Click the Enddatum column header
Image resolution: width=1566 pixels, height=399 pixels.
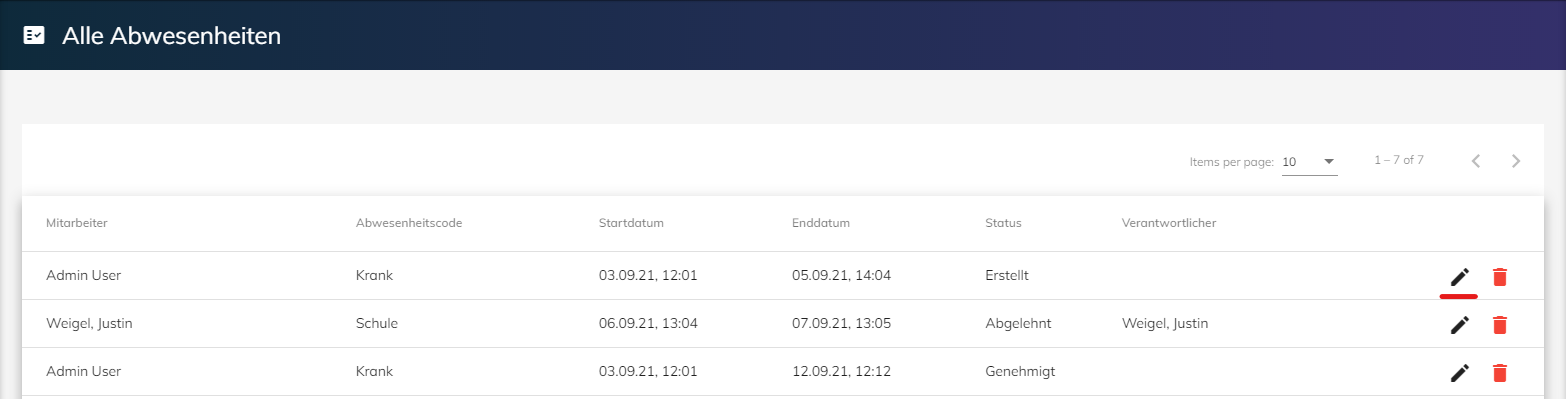click(x=821, y=223)
